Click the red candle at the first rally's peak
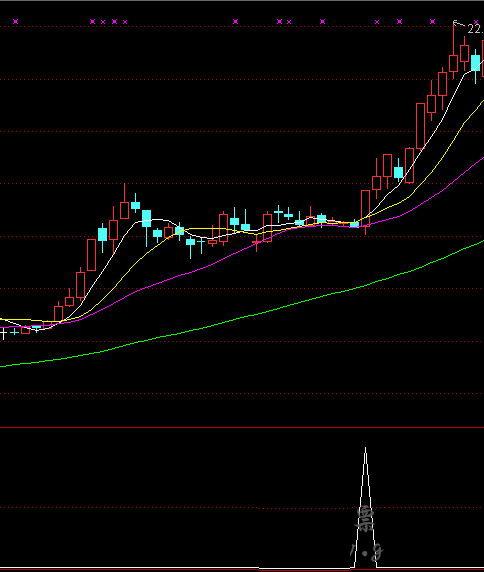This screenshot has width=484, height=572. 124,210
